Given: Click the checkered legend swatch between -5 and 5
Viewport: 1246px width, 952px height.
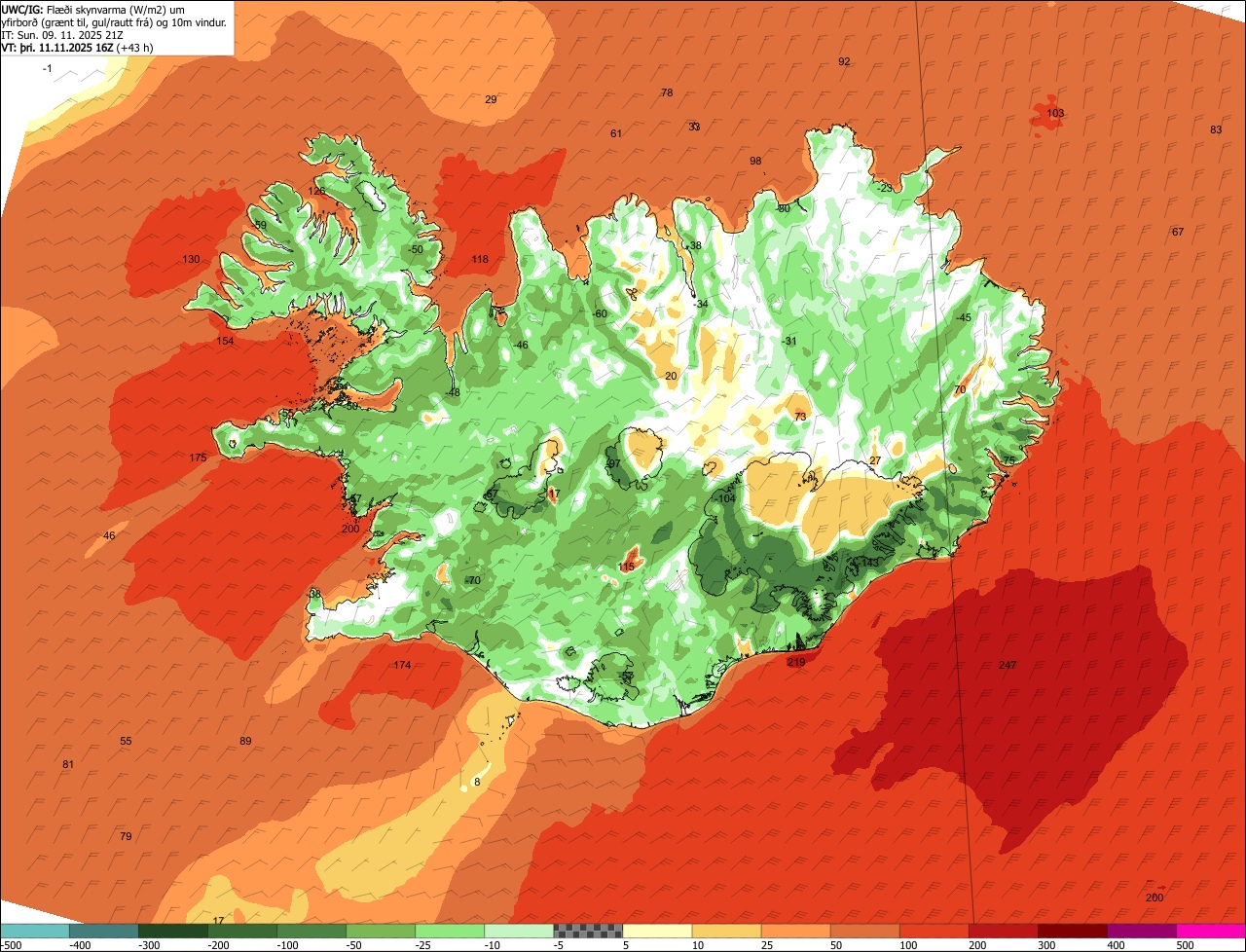Looking at the screenshot, I should 588,931.
